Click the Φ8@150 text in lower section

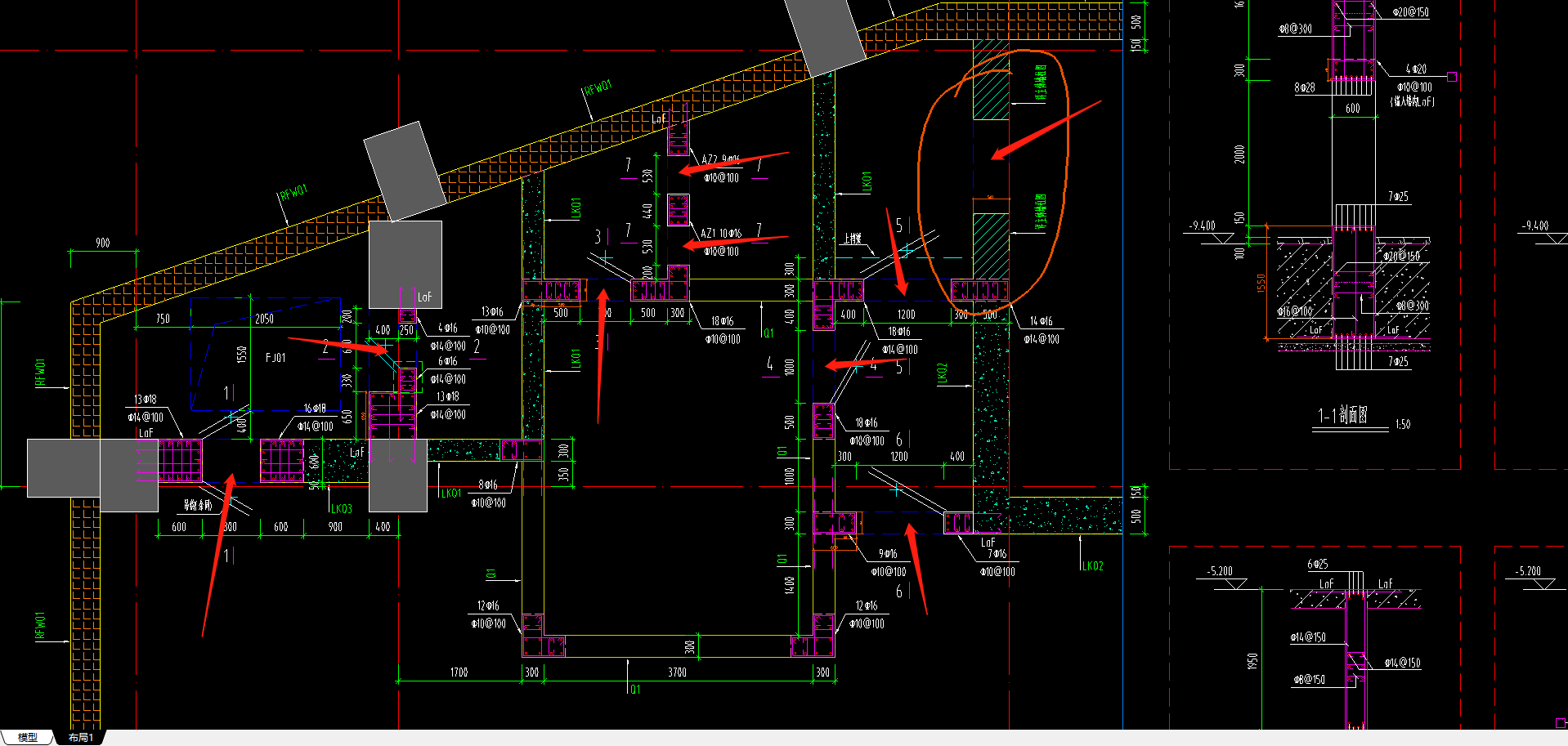click(1309, 679)
